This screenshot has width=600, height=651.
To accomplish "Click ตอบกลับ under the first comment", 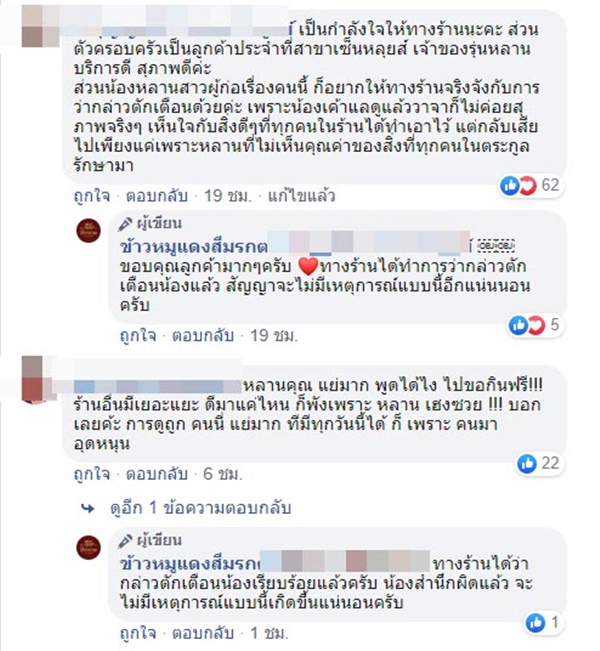I will tap(157, 196).
